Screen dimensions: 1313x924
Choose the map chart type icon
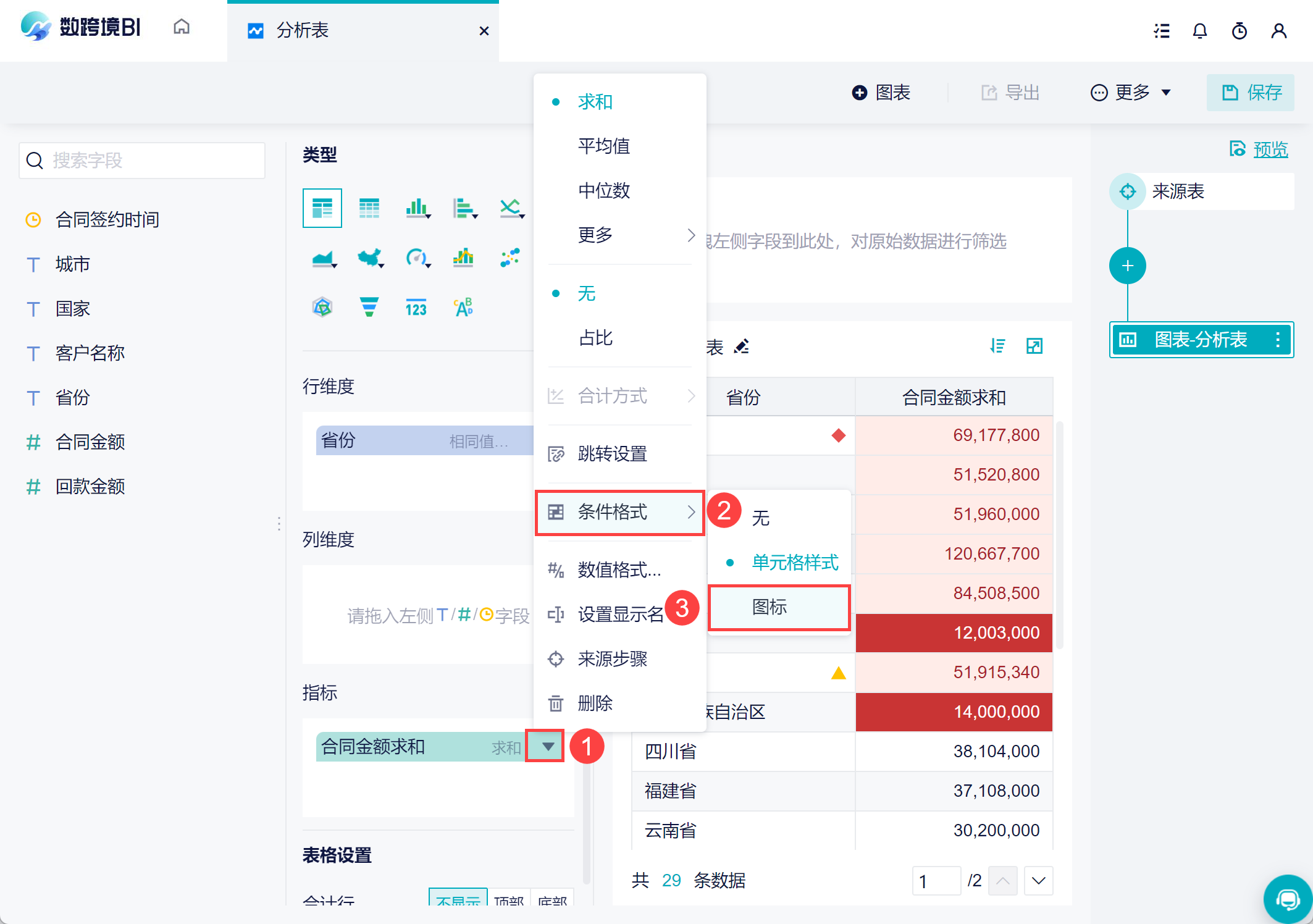pyautogui.click(x=369, y=258)
